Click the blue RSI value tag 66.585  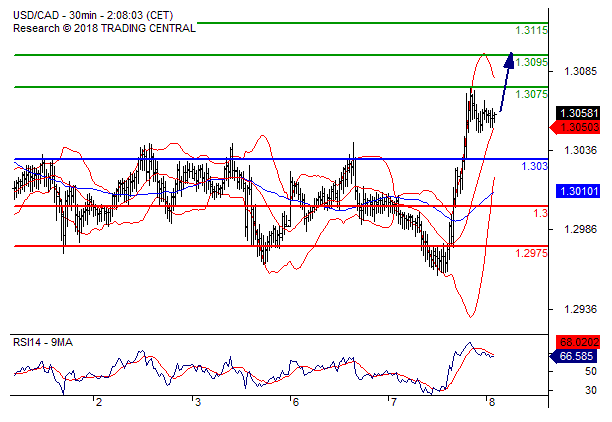click(574, 356)
